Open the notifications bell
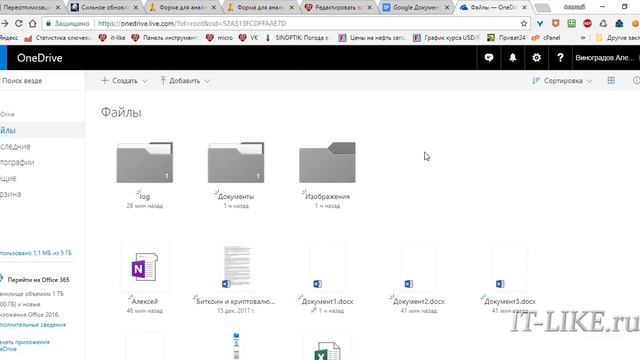 click(x=513, y=58)
